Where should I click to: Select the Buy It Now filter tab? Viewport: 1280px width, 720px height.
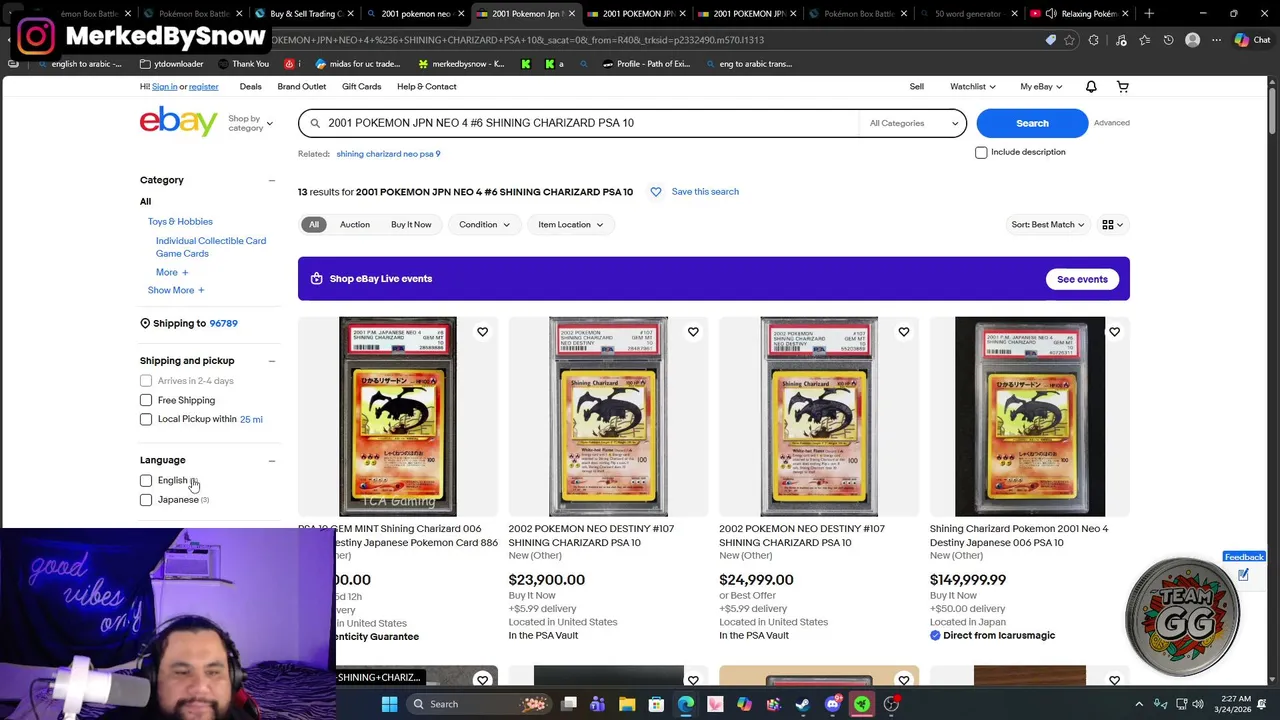coord(411,225)
